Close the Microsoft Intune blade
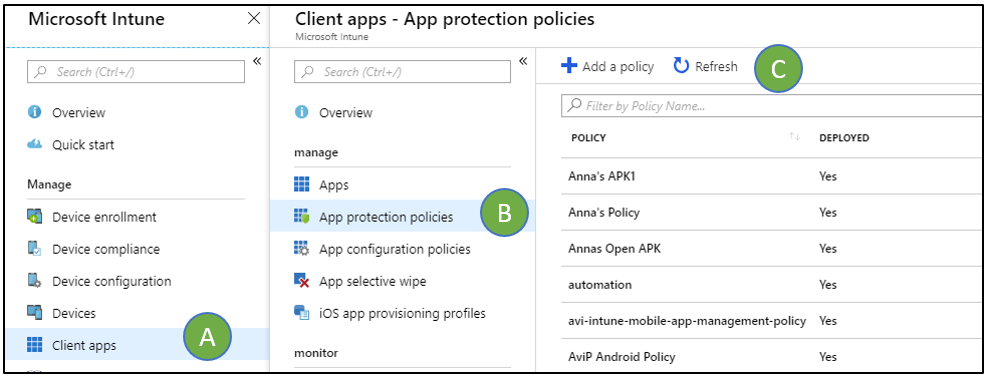 (x=254, y=19)
